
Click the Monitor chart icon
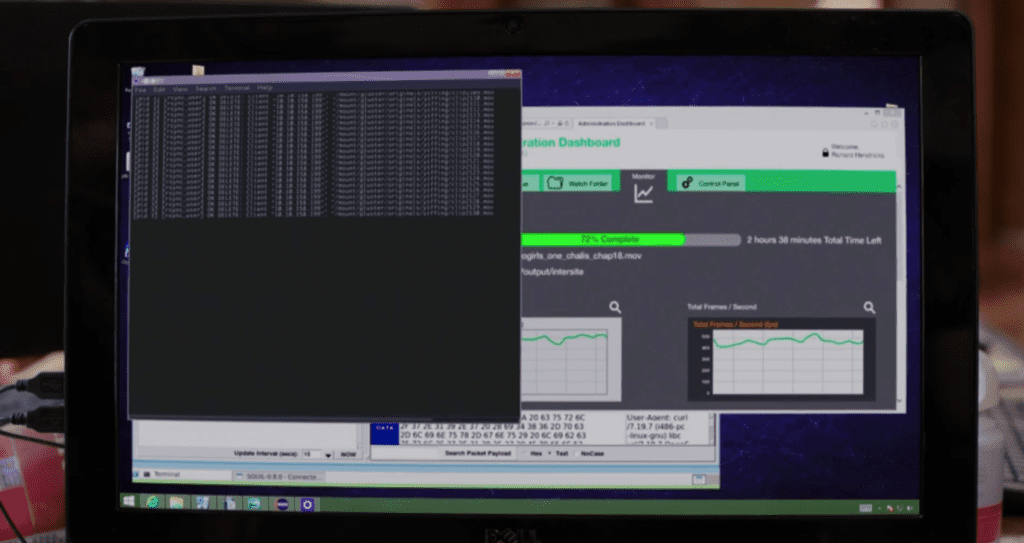pos(643,193)
